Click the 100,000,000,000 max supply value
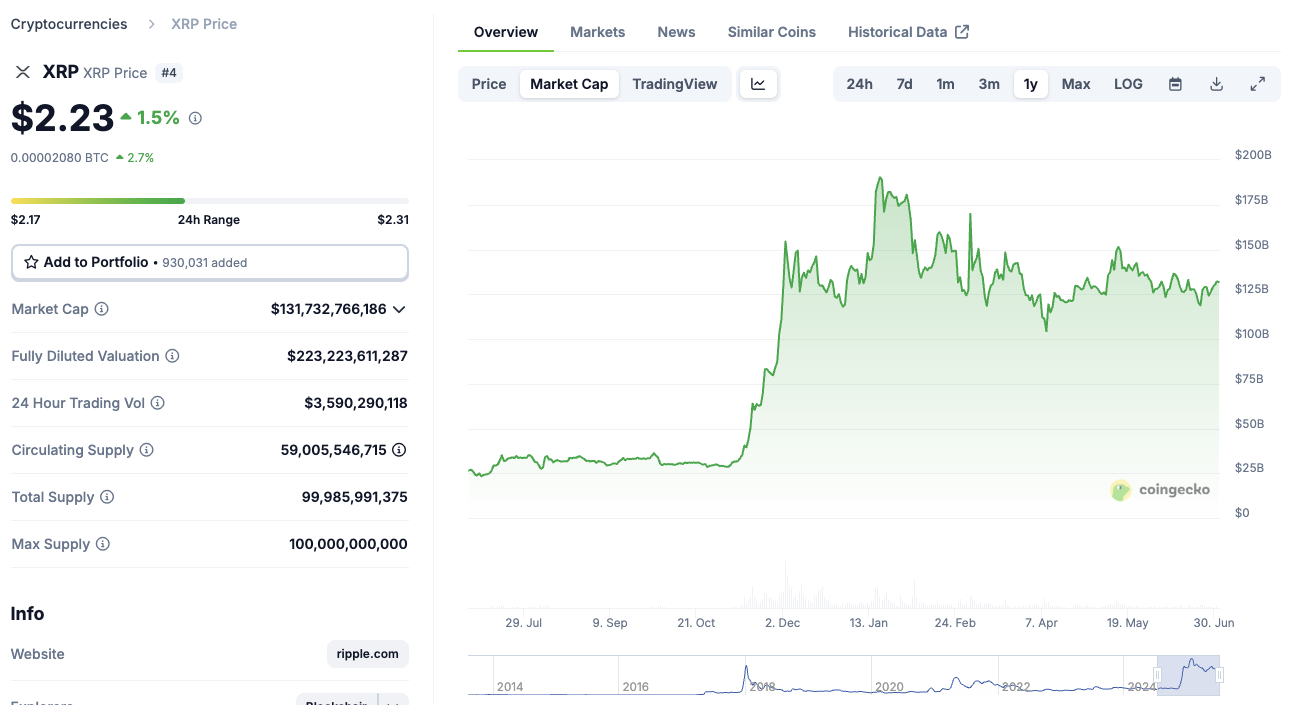 [x=348, y=544]
